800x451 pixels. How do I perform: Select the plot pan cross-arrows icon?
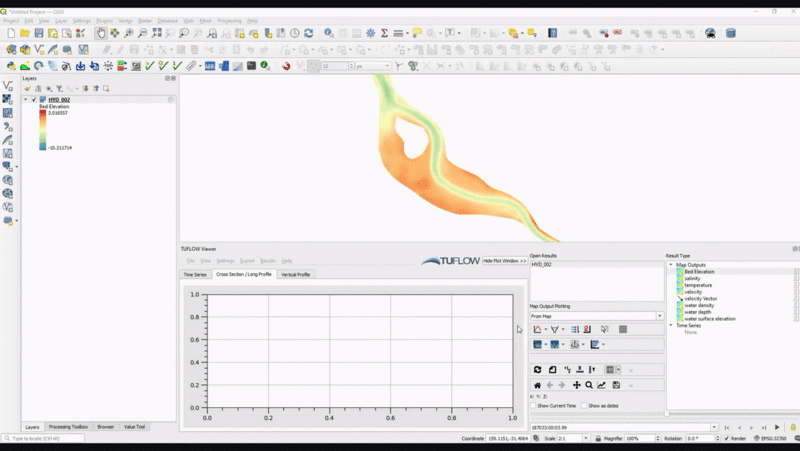576,385
